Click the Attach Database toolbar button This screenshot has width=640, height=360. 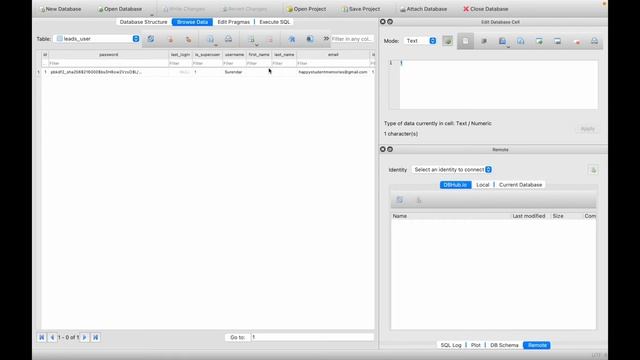pyautogui.click(x=423, y=9)
